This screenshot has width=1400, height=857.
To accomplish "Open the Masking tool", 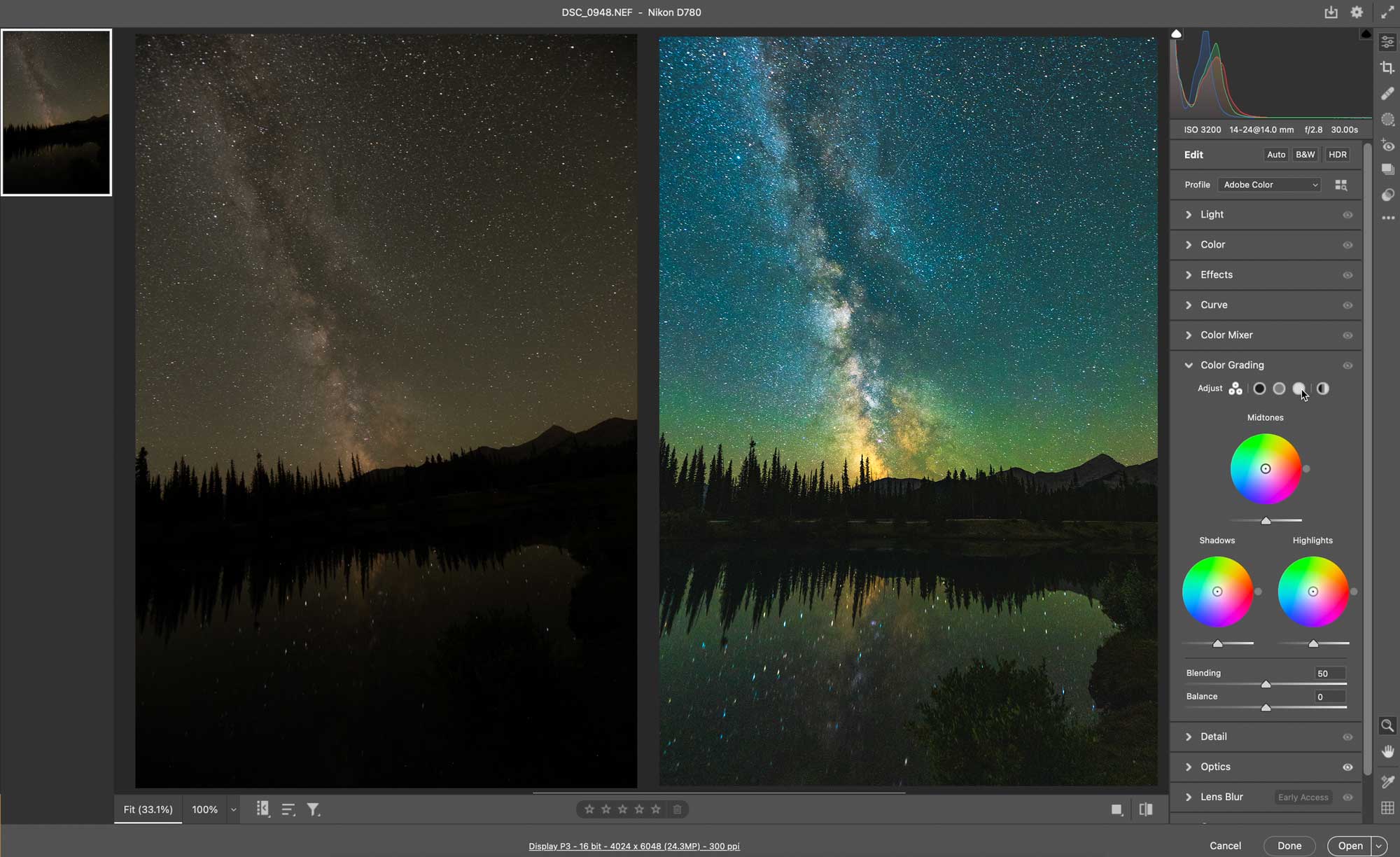I will (1389, 119).
